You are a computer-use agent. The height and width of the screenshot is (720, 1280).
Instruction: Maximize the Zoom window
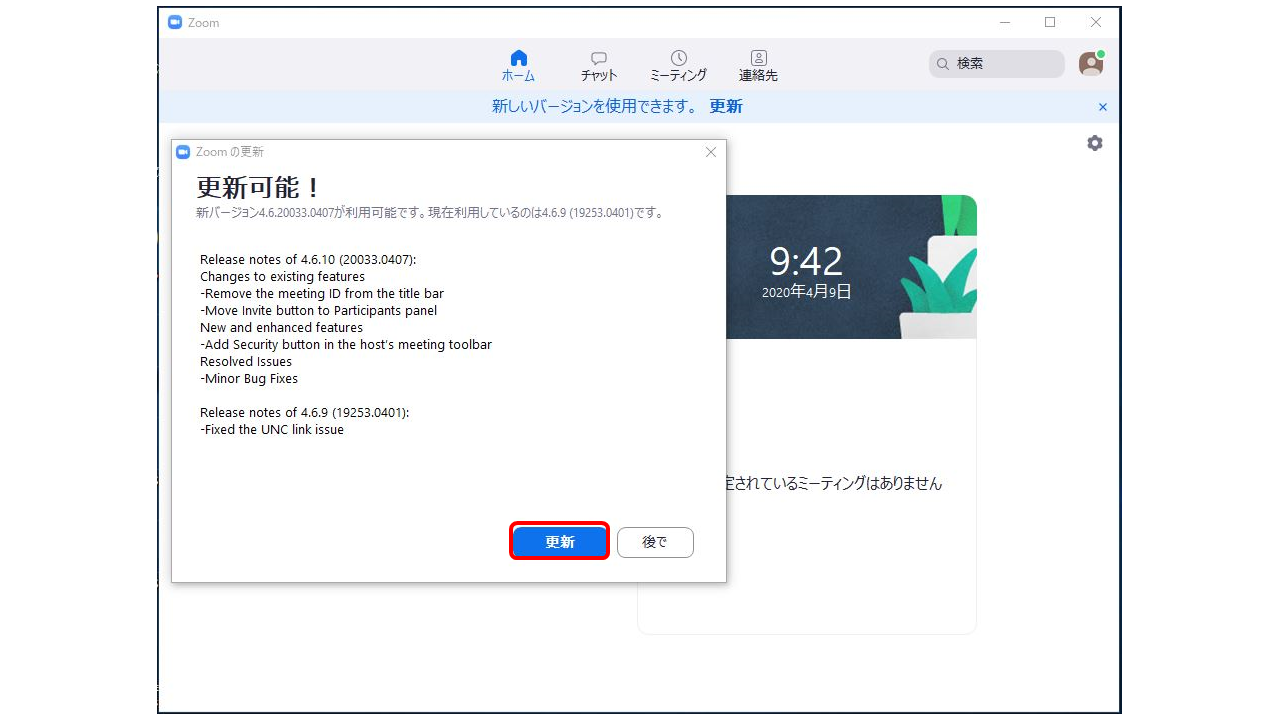click(x=1050, y=22)
